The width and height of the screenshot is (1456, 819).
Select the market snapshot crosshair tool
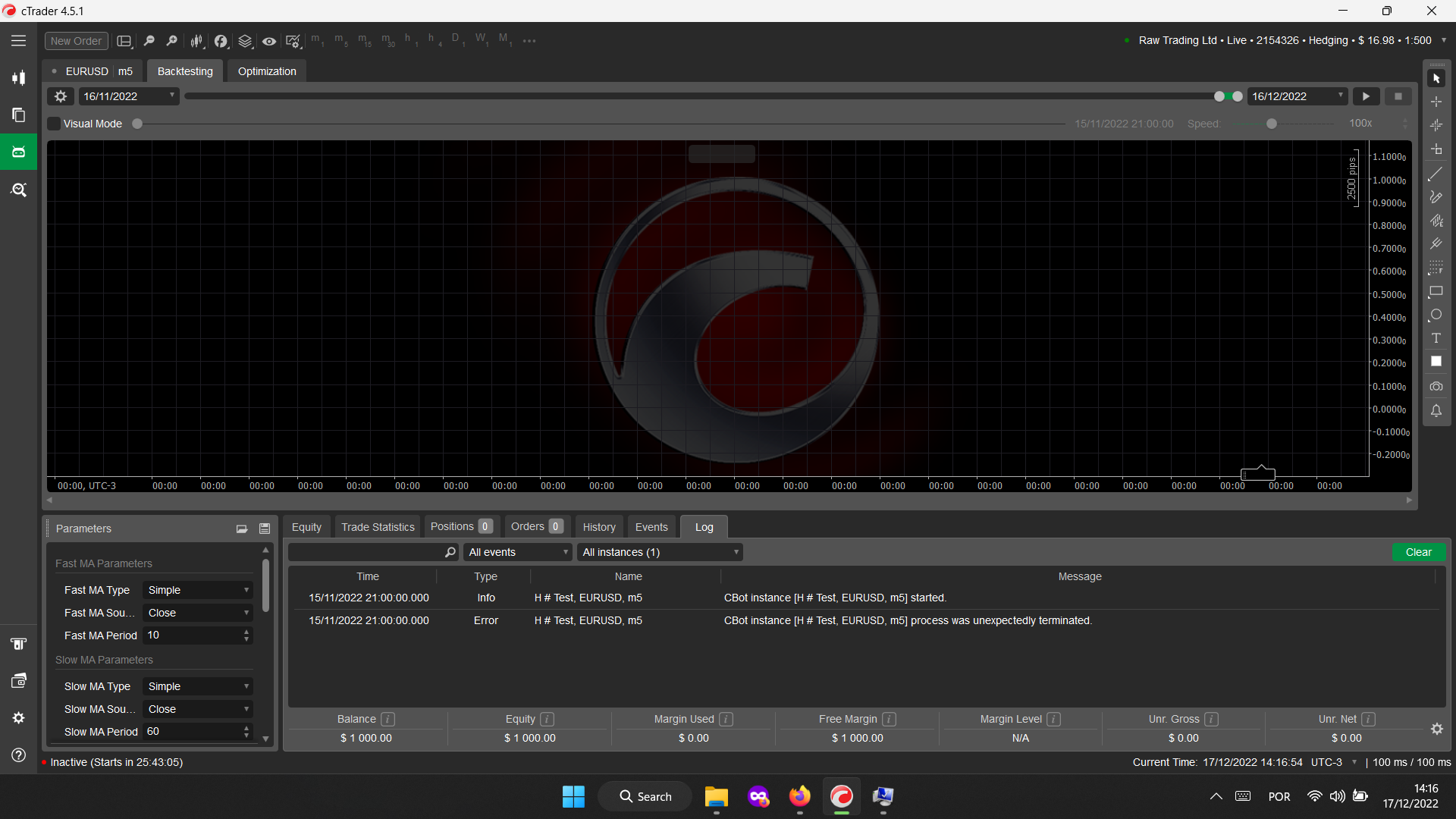tap(1436, 125)
